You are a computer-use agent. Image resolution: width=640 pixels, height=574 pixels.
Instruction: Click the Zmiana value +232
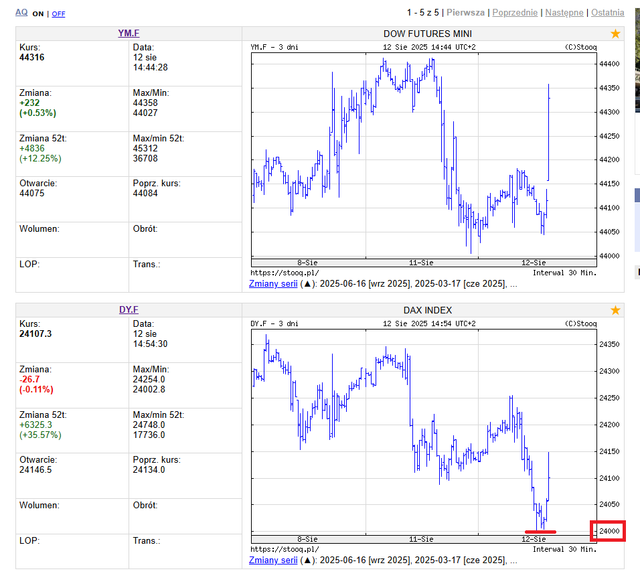(29, 103)
